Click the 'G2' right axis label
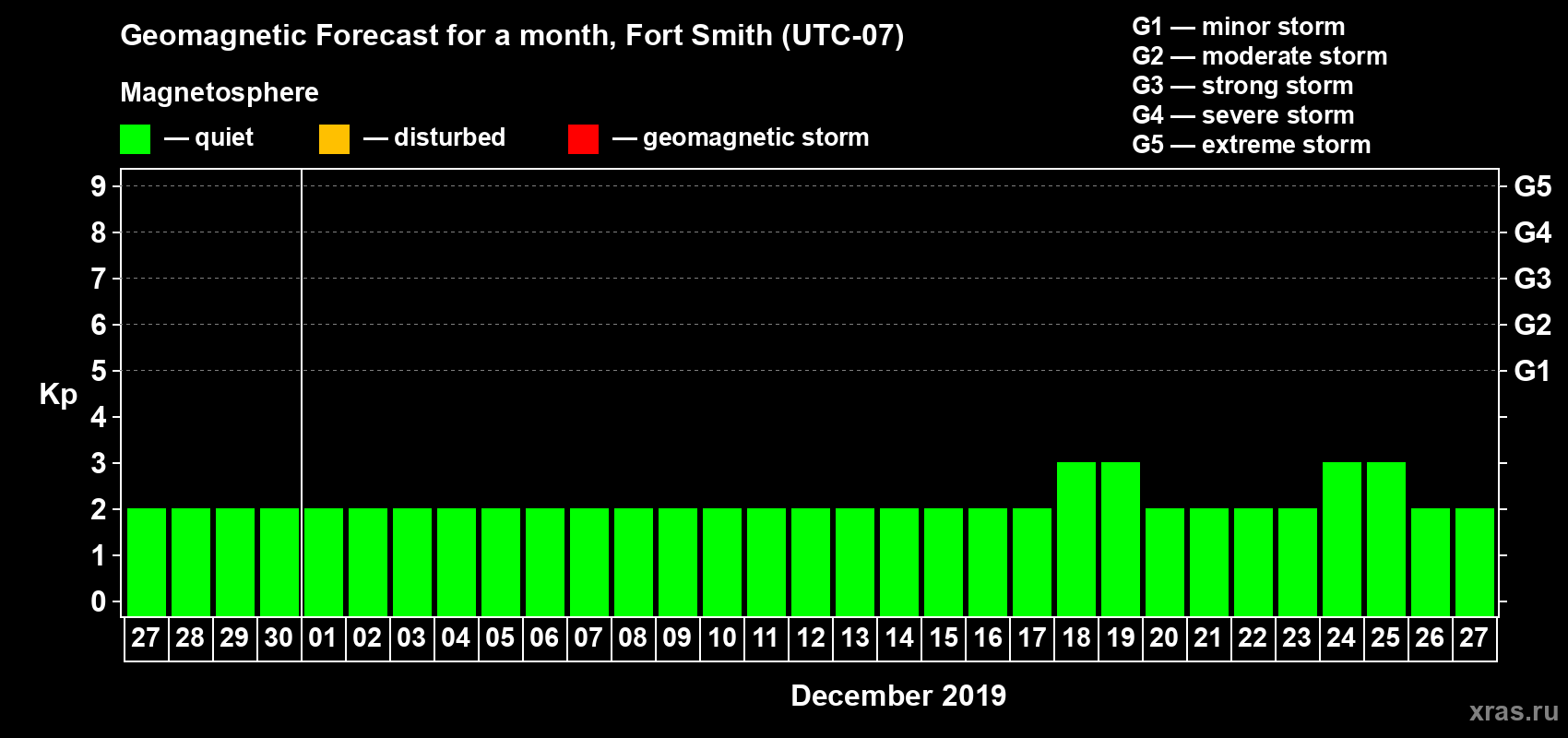 tap(1533, 325)
